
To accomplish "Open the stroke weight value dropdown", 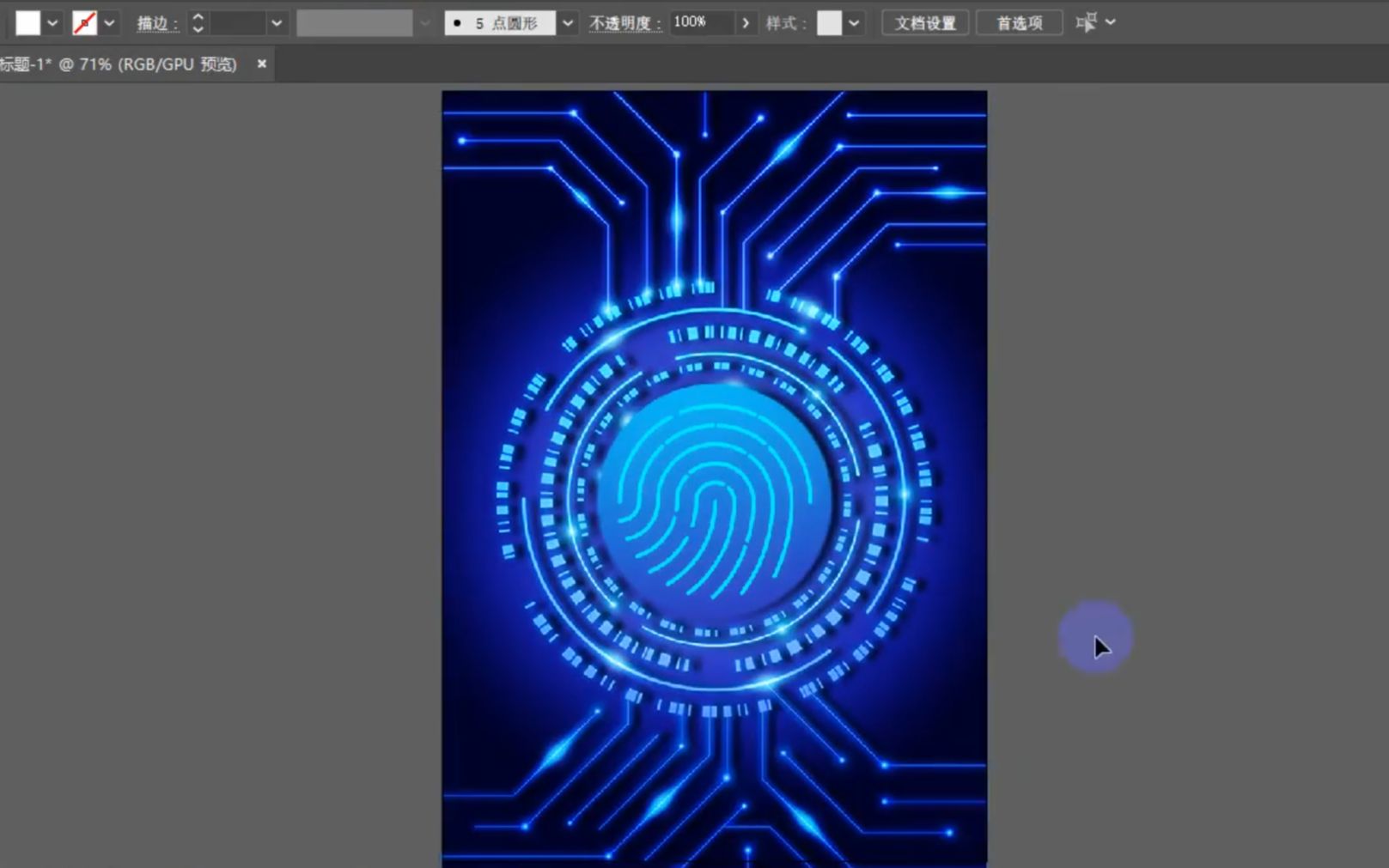I will tap(276, 22).
